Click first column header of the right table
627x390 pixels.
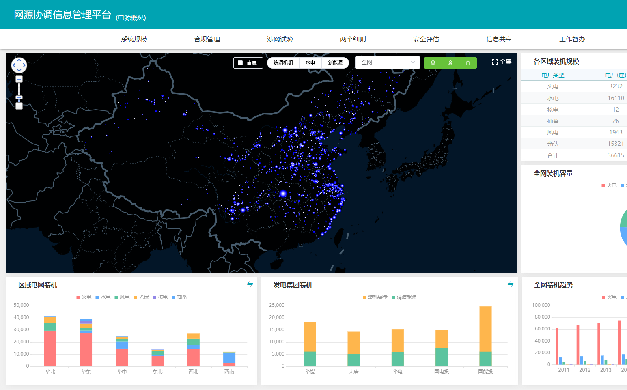coord(553,75)
